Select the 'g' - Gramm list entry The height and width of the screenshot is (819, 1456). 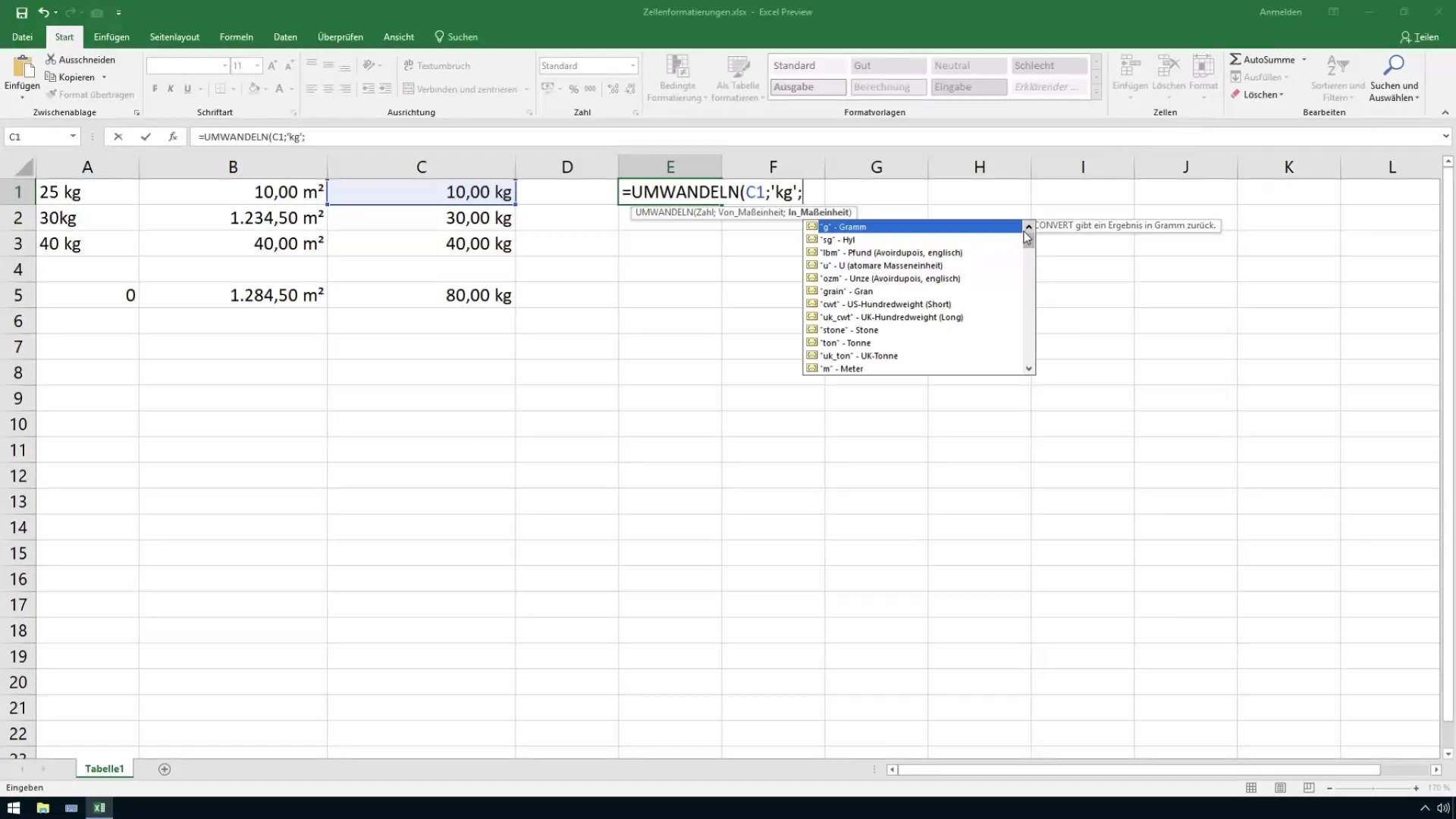click(913, 226)
